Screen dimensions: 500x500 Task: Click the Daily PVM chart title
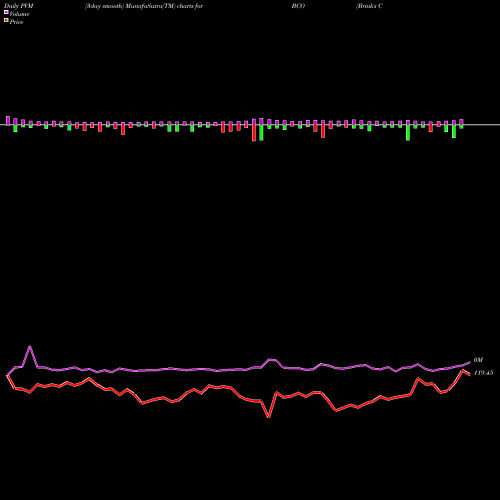point(19,6)
